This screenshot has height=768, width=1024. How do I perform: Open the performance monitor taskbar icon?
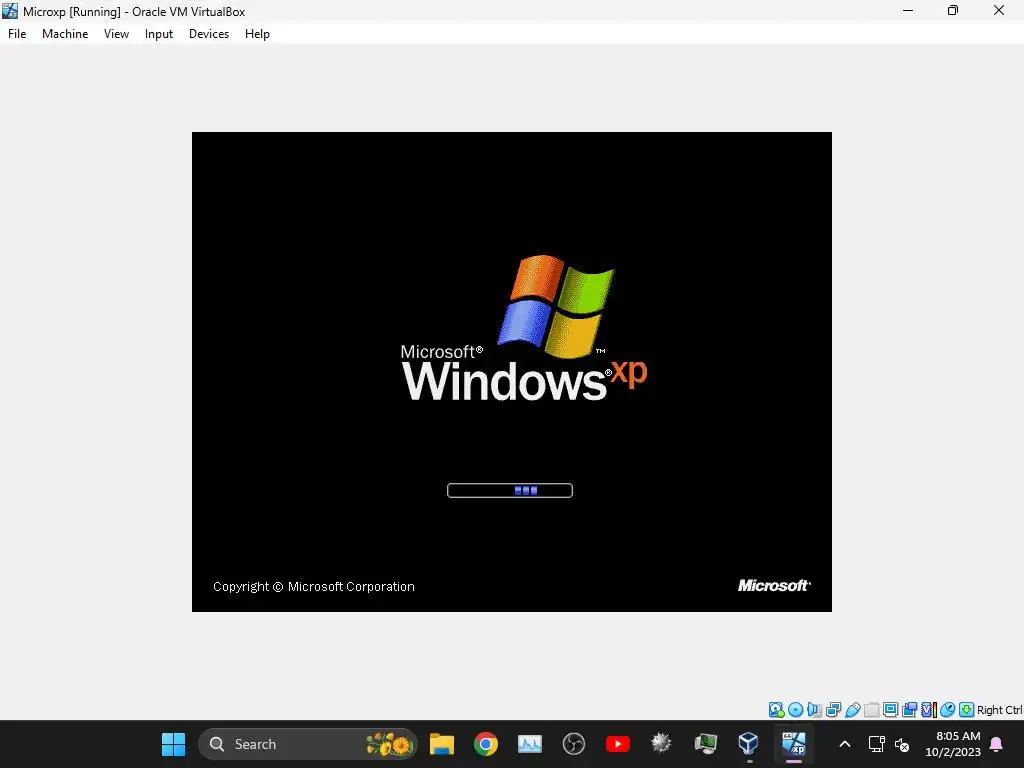pos(530,744)
